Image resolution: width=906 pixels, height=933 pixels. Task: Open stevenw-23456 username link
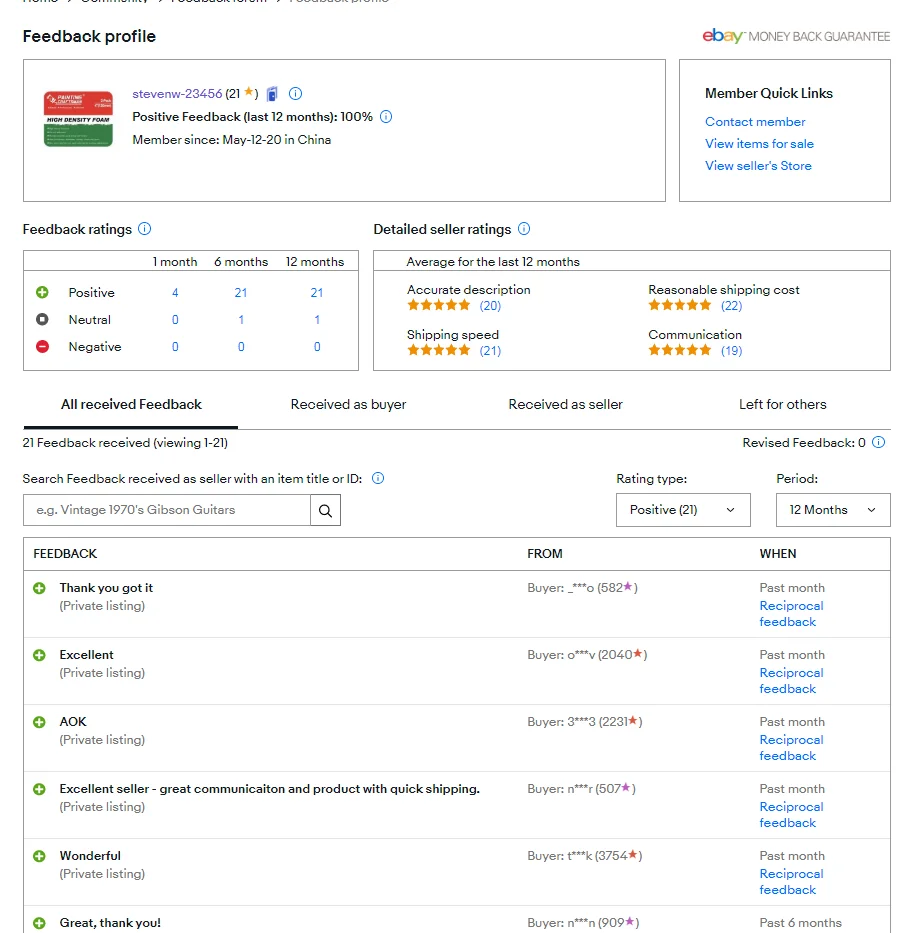pyautogui.click(x=177, y=94)
